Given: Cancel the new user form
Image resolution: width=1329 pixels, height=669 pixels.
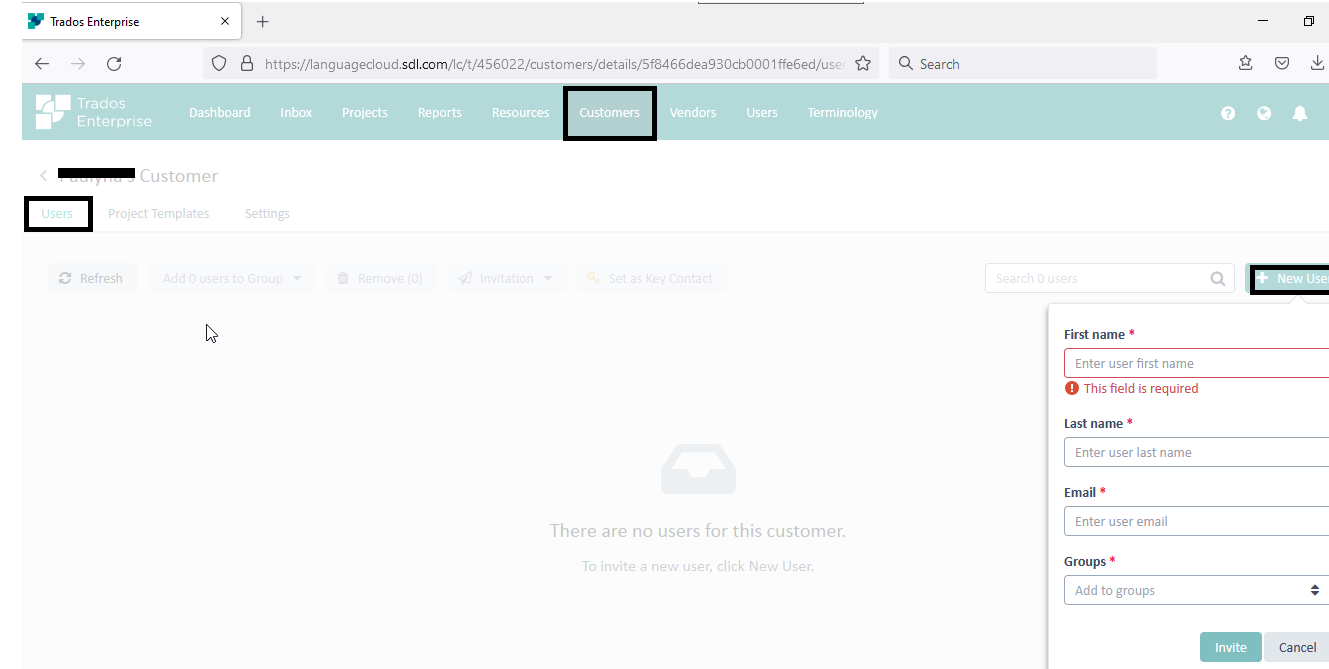Looking at the screenshot, I should coord(1297,647).
